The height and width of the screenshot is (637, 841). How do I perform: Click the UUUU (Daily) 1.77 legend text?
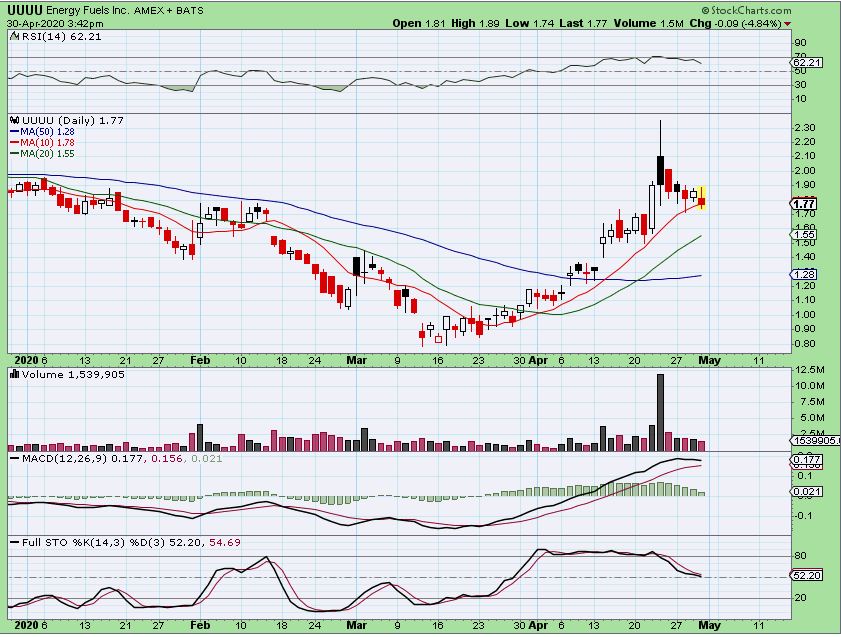click(x=73, y=121)
